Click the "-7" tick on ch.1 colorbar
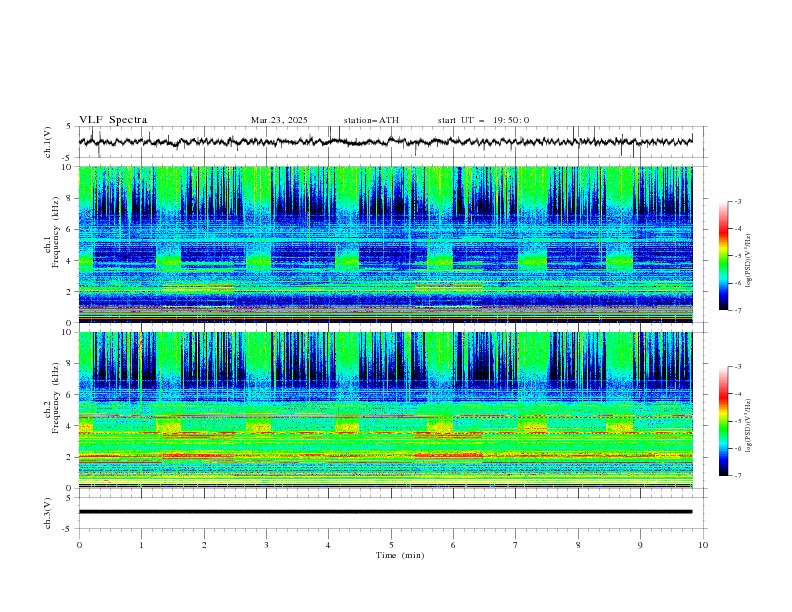Viewport: 792px width, 612px height. [738, 311]
